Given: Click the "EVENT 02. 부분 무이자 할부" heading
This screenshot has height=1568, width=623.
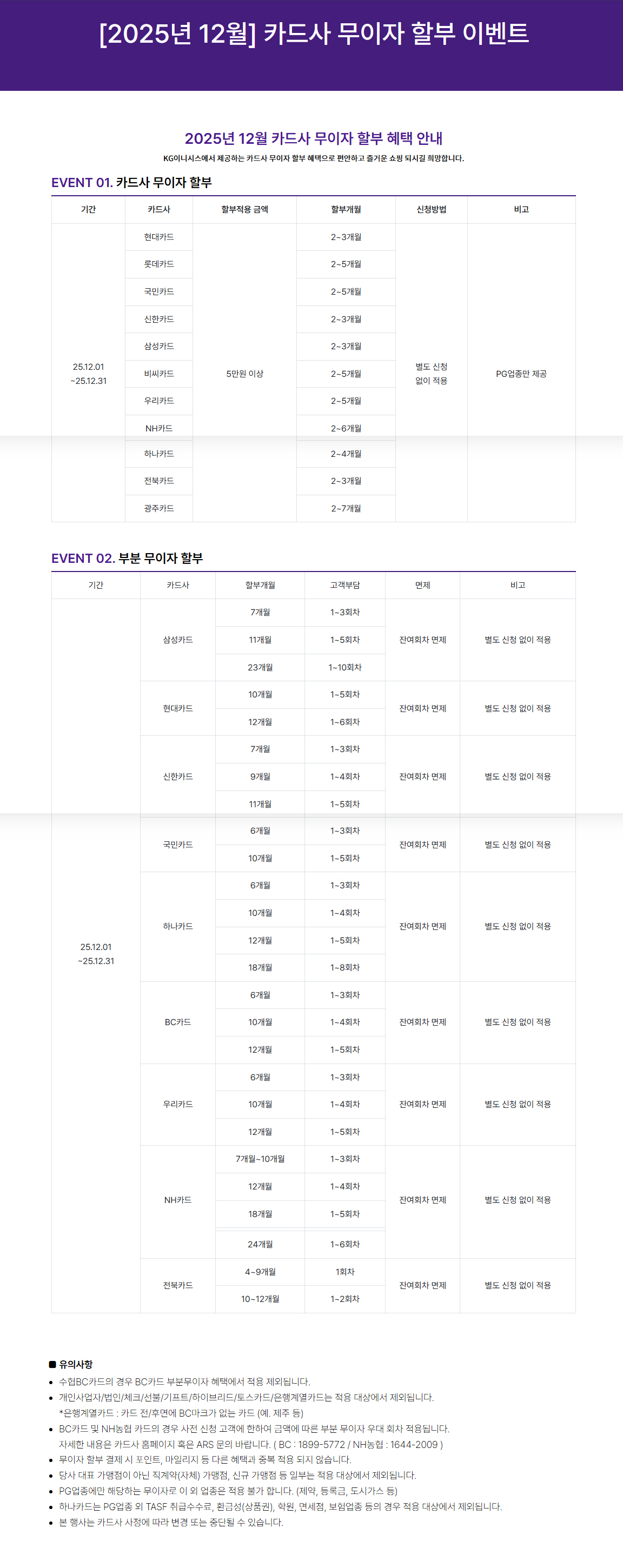Looking at the screenshot, I should [x=127, y=558].
